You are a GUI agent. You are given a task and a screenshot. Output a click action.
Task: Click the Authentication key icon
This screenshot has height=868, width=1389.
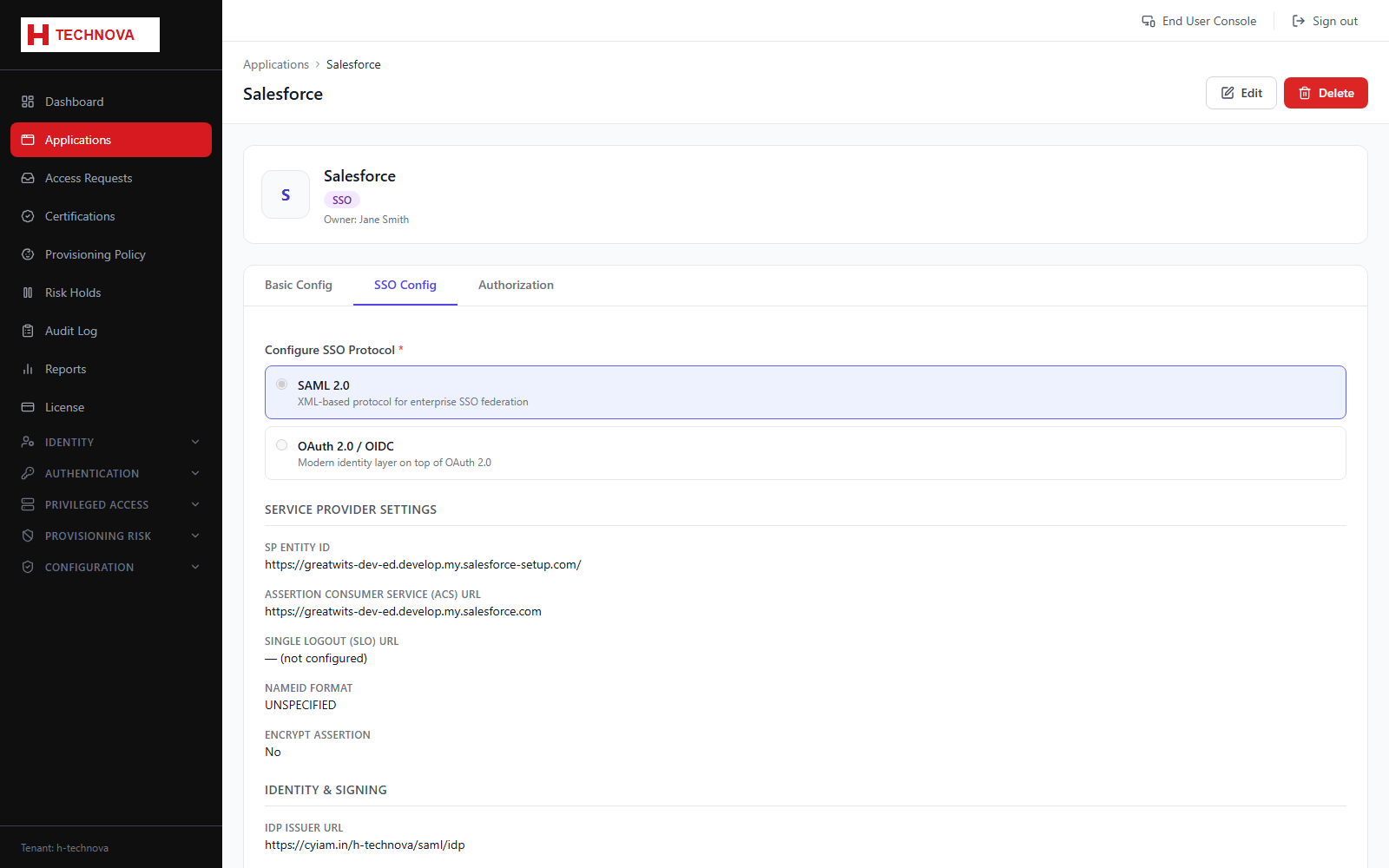[x=28, y=473]
